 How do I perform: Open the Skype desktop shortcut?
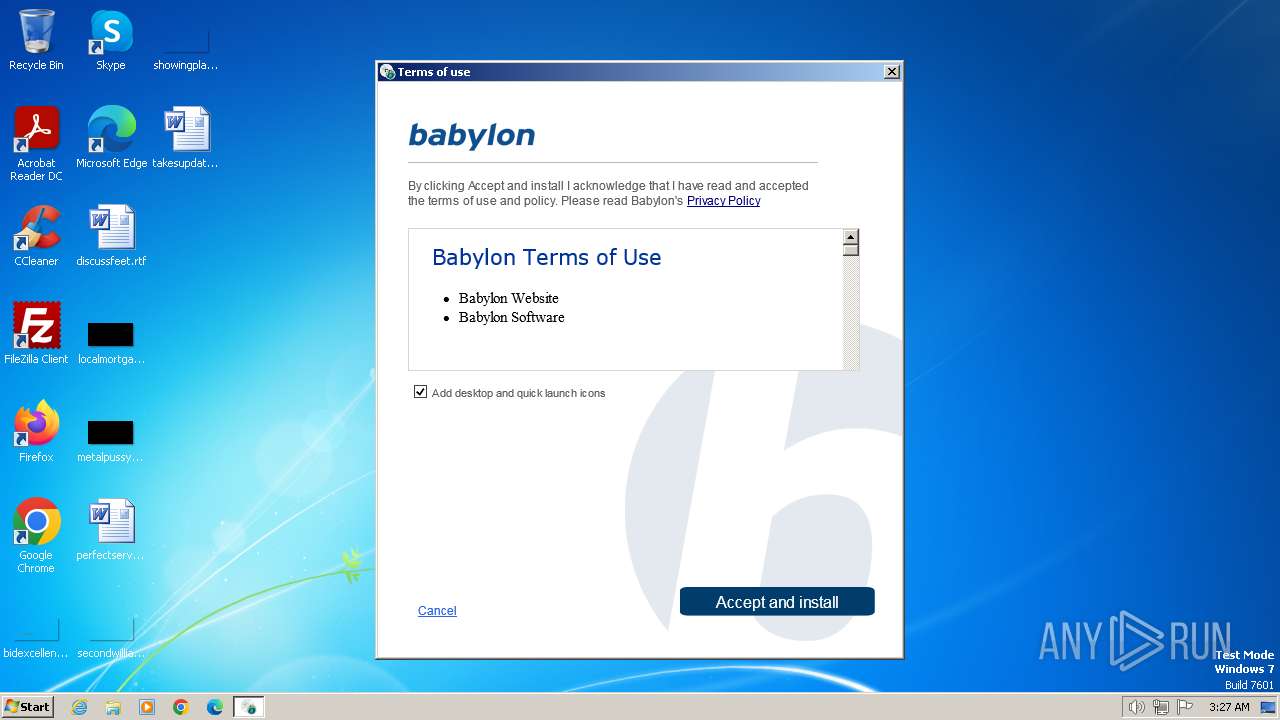111,40
